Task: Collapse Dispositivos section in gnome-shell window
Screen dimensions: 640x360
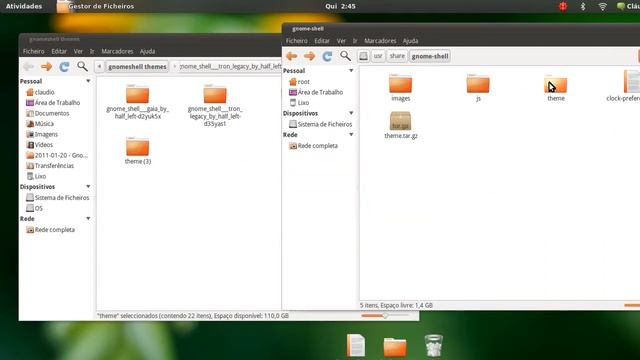Action: [x=351, y=113]
